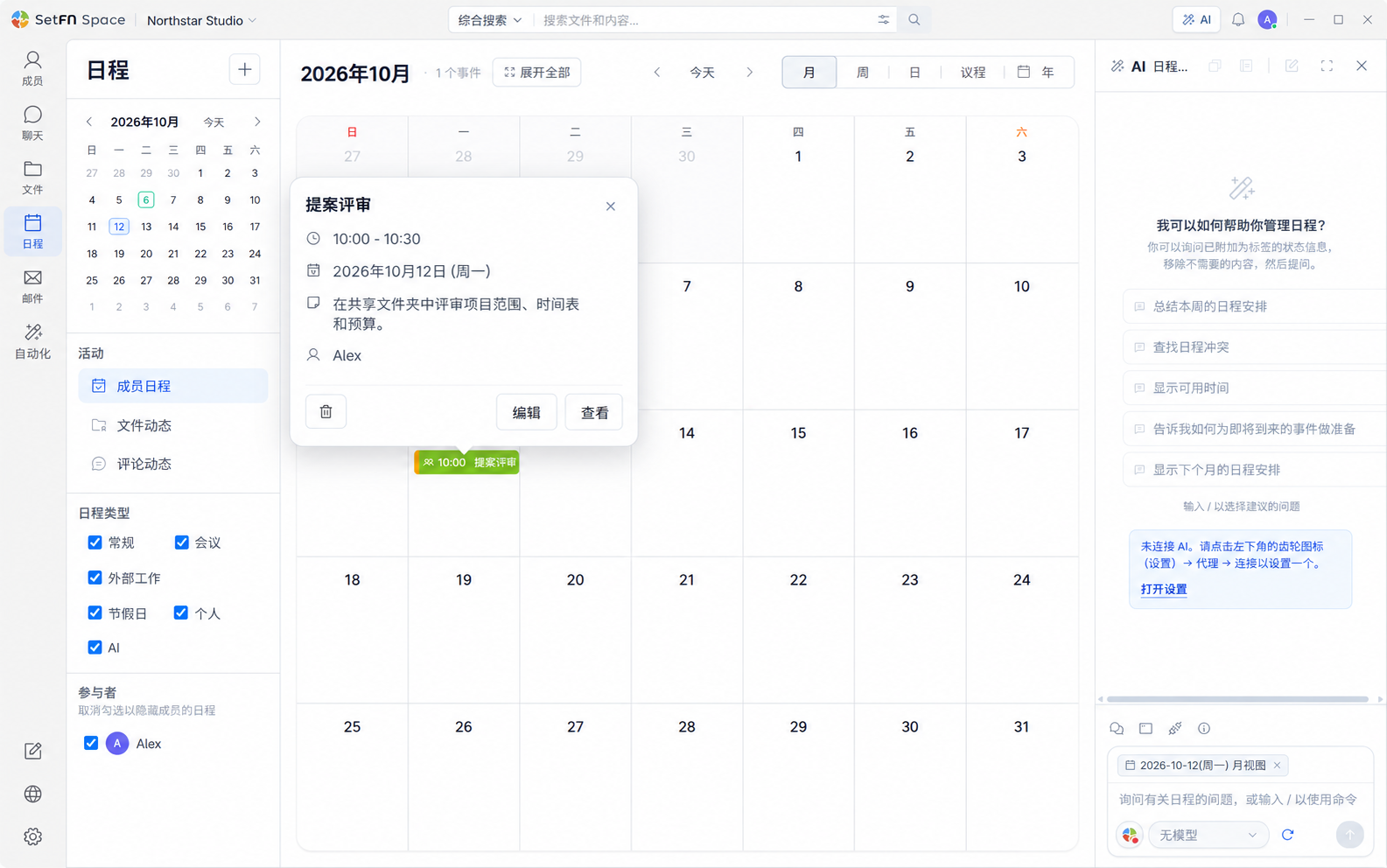Click the search files and content field

coord(704,20)
